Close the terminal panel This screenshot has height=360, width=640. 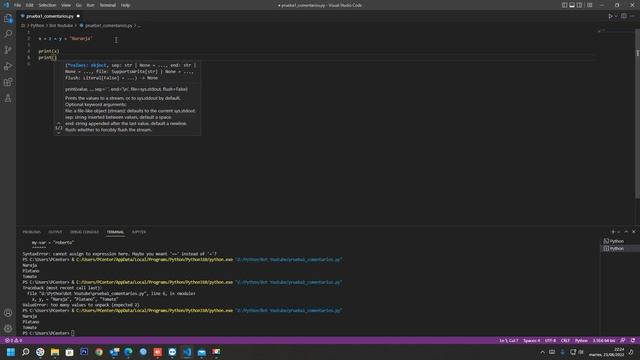coord(633,232)
